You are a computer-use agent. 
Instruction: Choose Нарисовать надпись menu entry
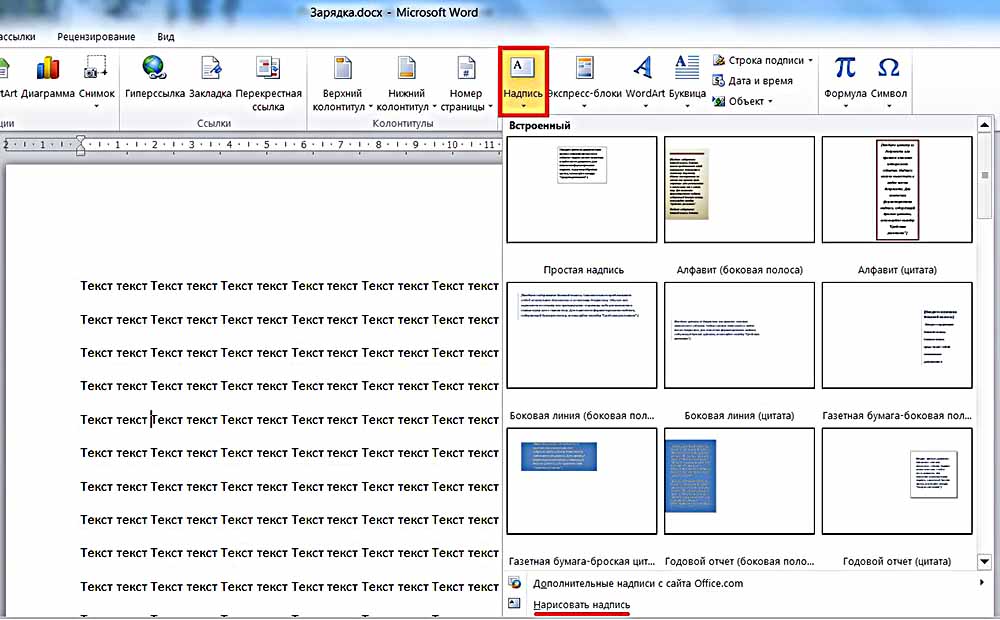pyautogui.click(x=581, y=605)
